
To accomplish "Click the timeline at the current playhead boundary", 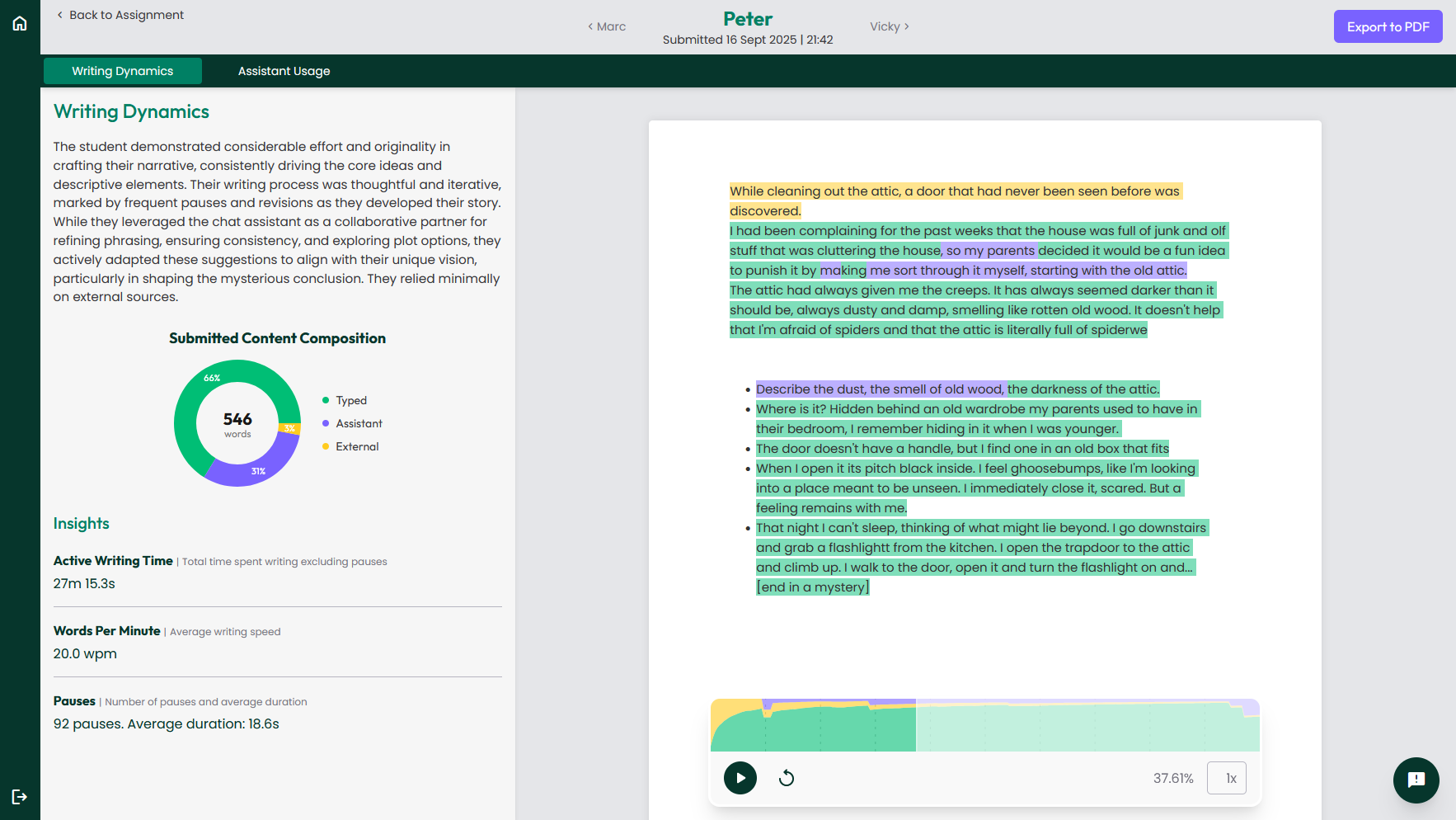I will click(916, 726).
